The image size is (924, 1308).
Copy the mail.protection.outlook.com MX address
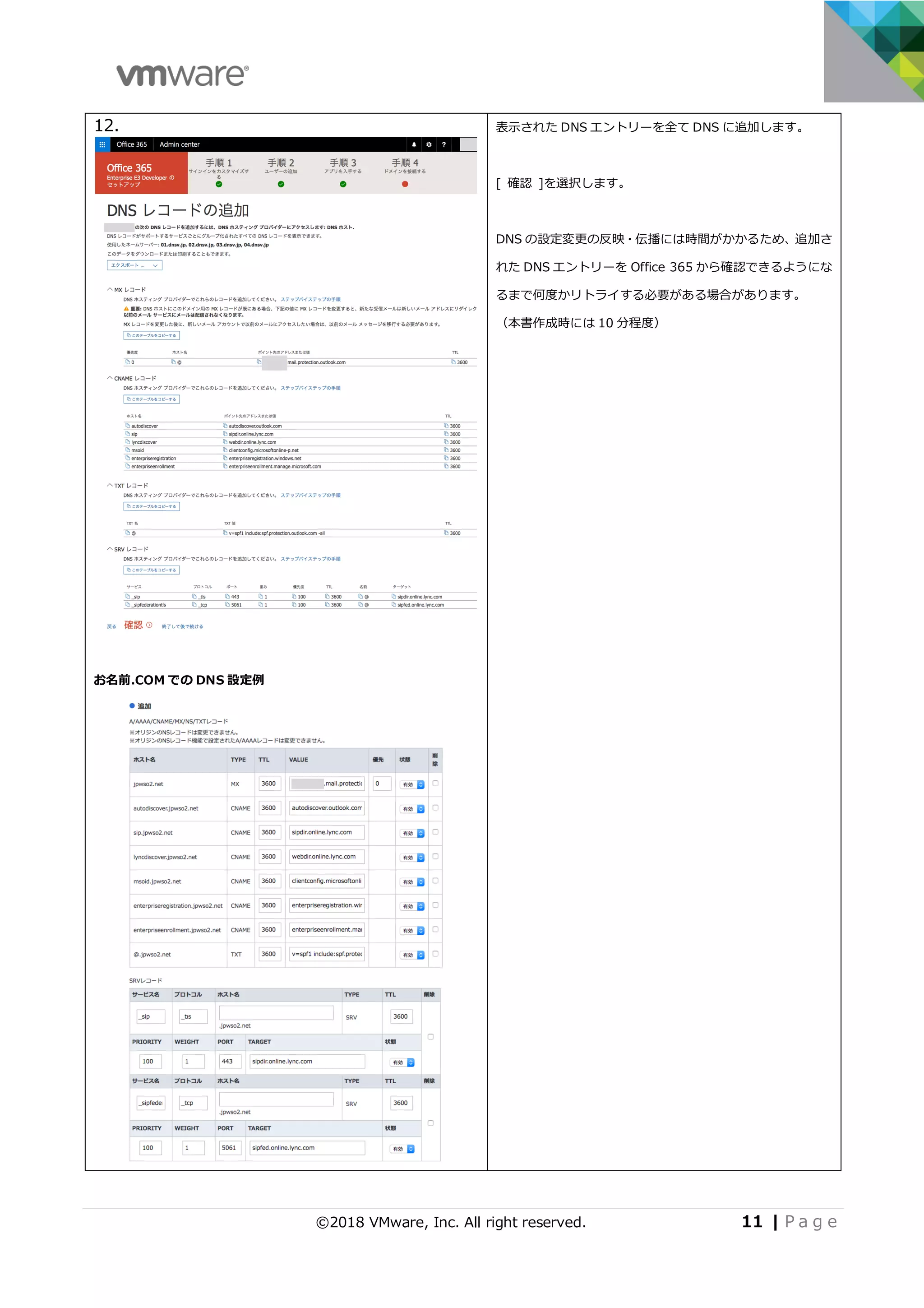tap(259, 362)
